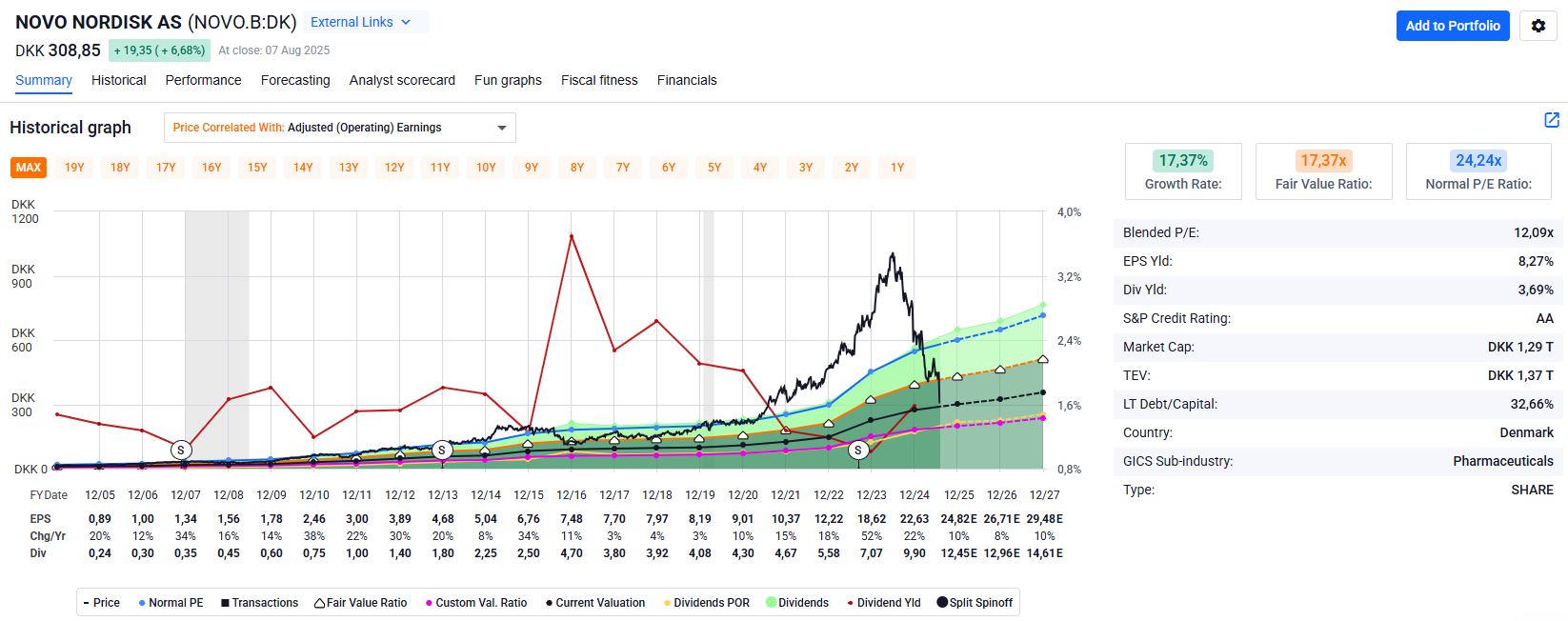View the Fiscal fitness tab
This screenshot has width=1568, height=621.
[x=599, y=80]
